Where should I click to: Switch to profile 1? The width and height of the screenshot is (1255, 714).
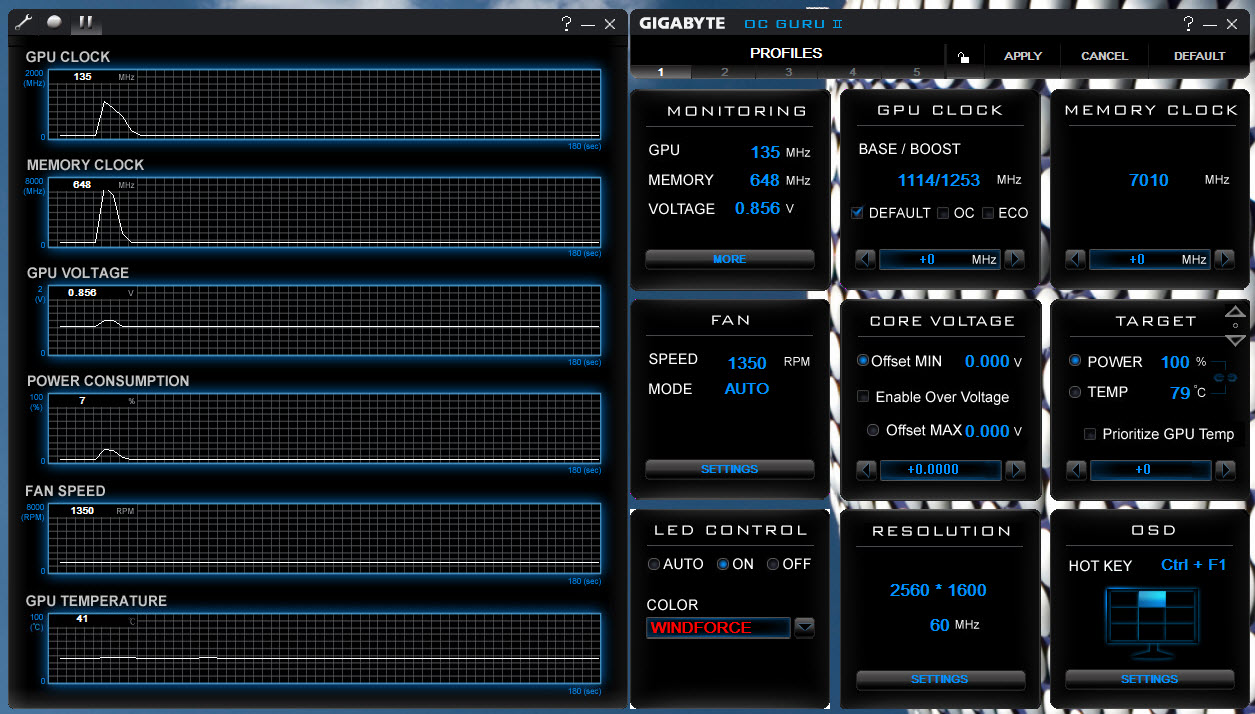(661, 72)
